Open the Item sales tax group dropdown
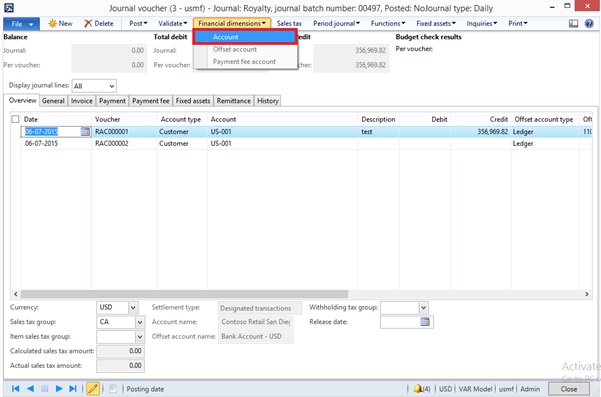 tap(140, 337)
